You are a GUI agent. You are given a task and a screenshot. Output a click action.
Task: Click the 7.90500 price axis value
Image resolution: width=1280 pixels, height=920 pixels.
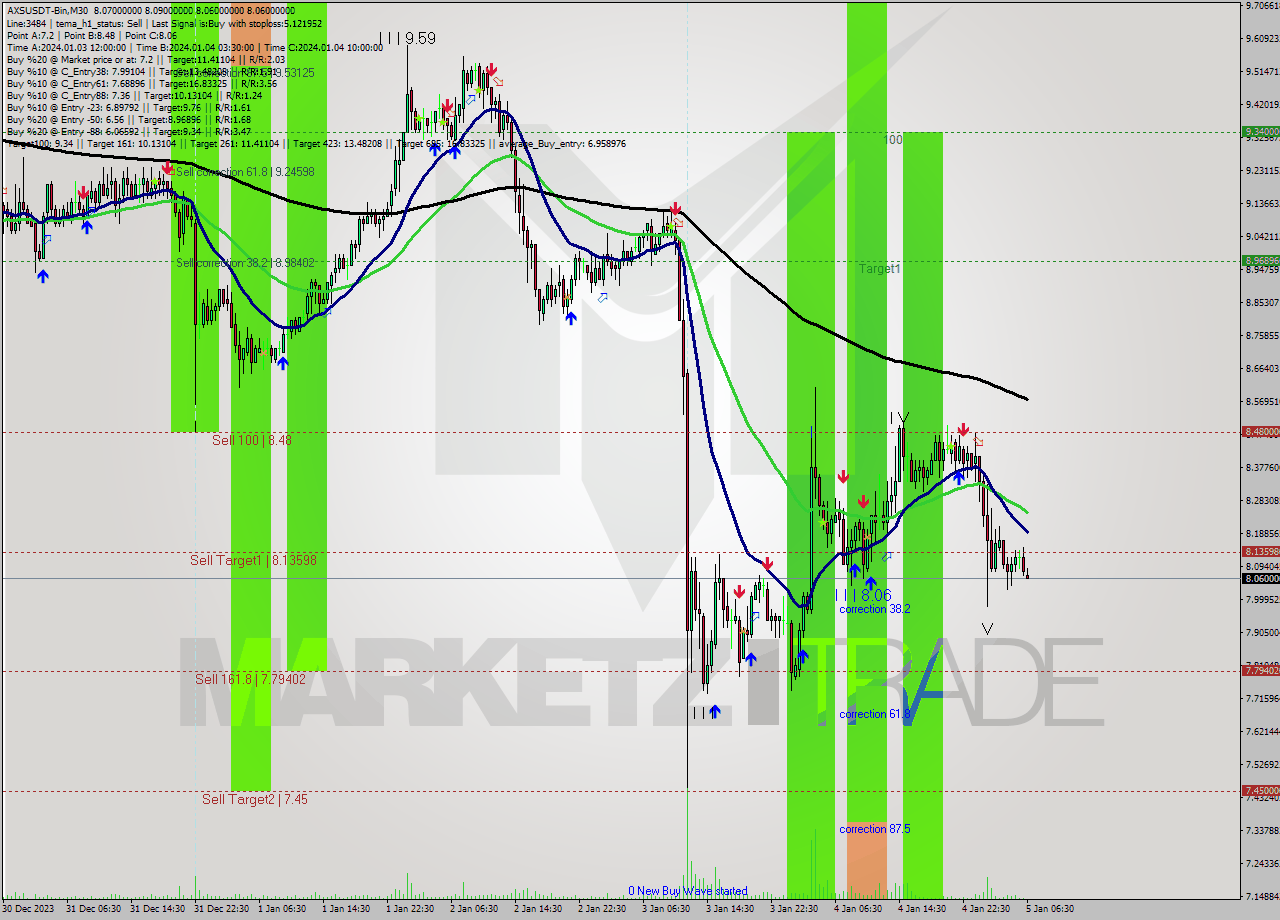1261,632
